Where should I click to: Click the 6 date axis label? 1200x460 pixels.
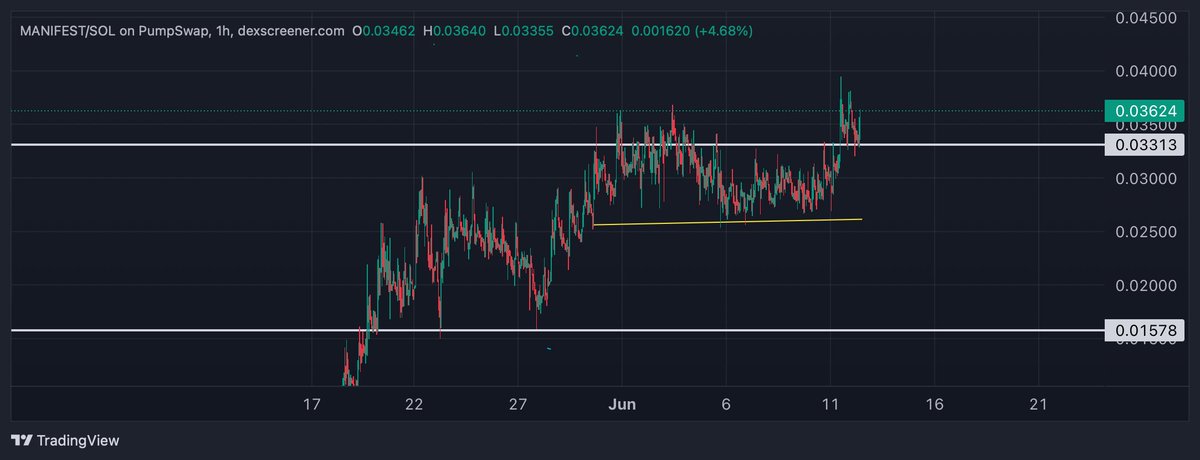click(726, 404)
